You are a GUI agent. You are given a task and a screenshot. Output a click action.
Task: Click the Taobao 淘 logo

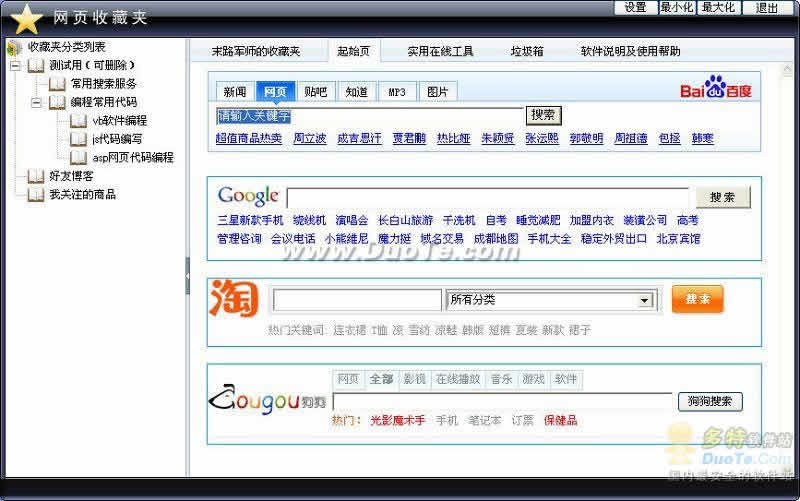tap(234, 298)
